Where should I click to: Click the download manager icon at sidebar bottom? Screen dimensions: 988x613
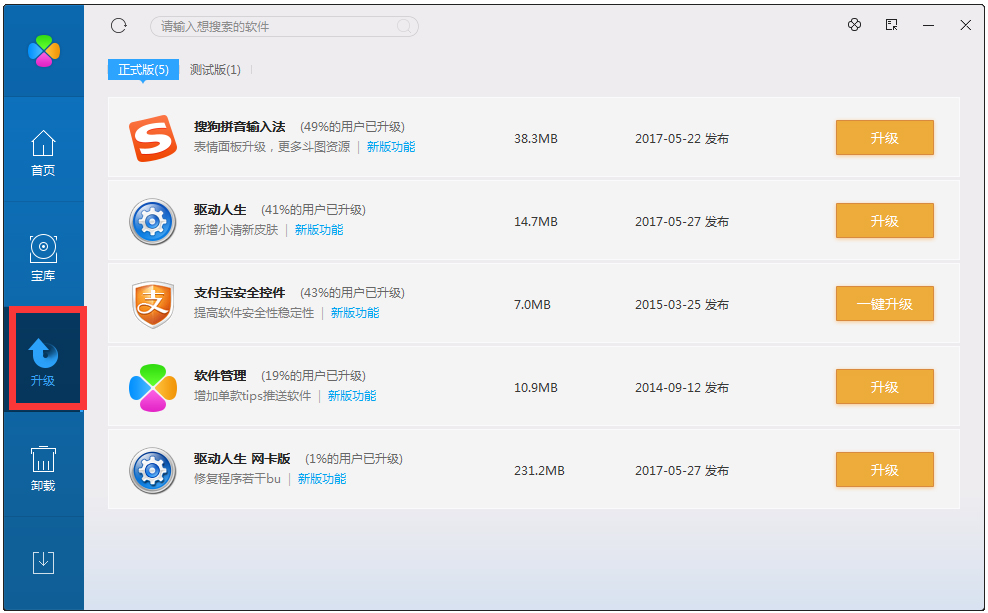[43, 563]
